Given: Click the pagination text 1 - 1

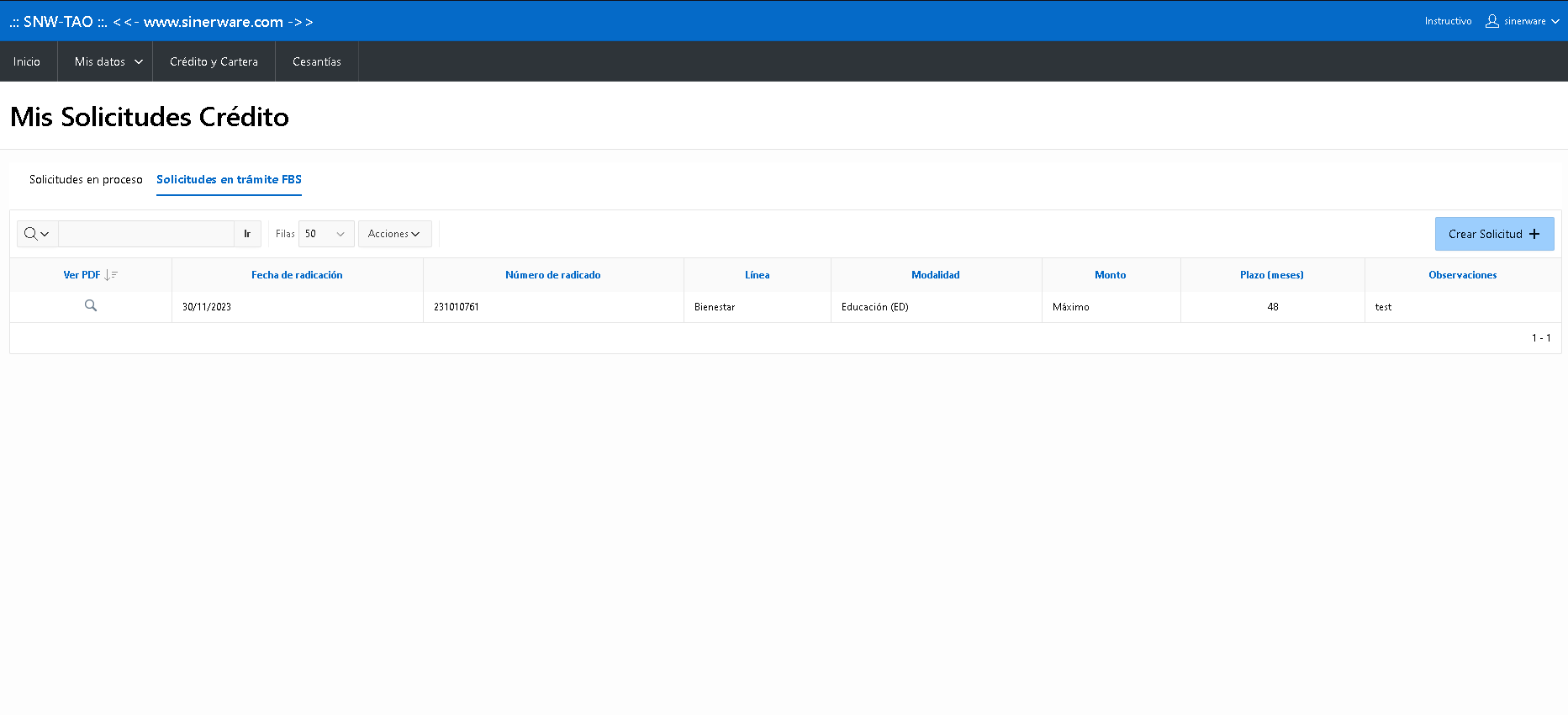Looking at the screenshot, I should tap(1541, 338).
